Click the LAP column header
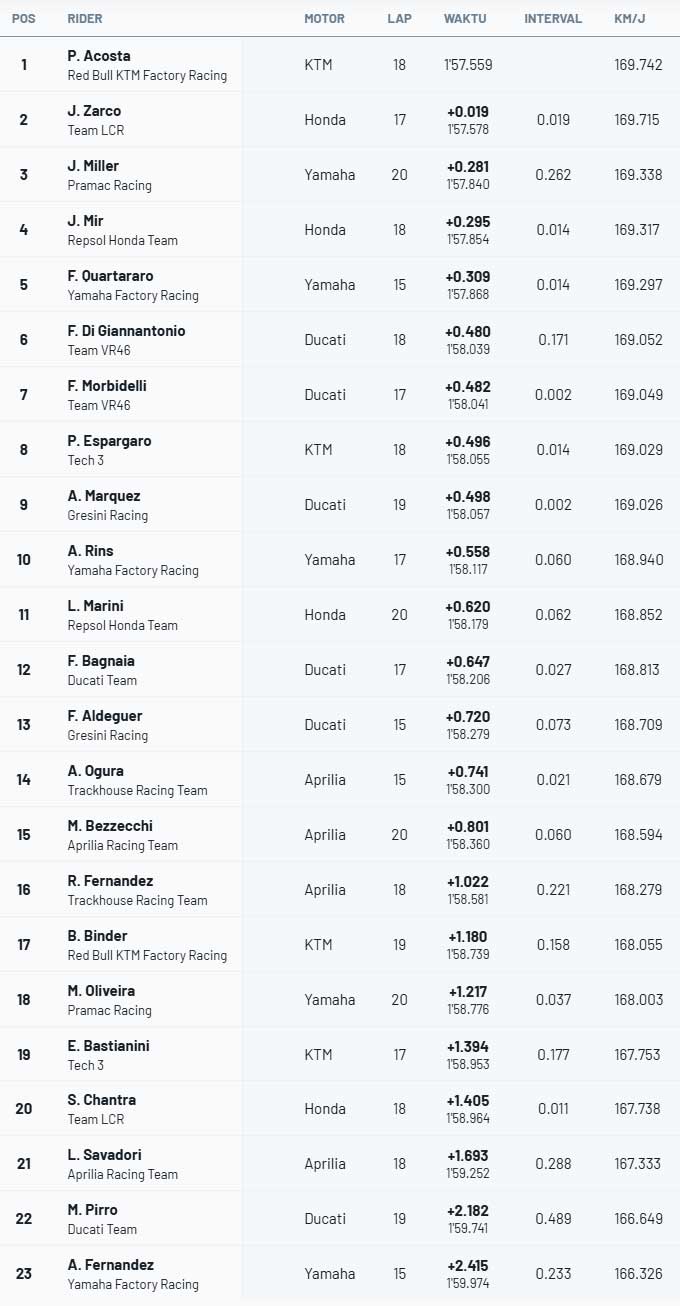This screenshot has height=1306, width=680. (x=399, y=19)
